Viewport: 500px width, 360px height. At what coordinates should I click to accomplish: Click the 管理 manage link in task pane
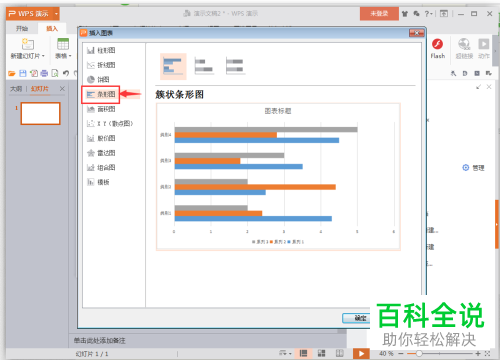[473, 168]
